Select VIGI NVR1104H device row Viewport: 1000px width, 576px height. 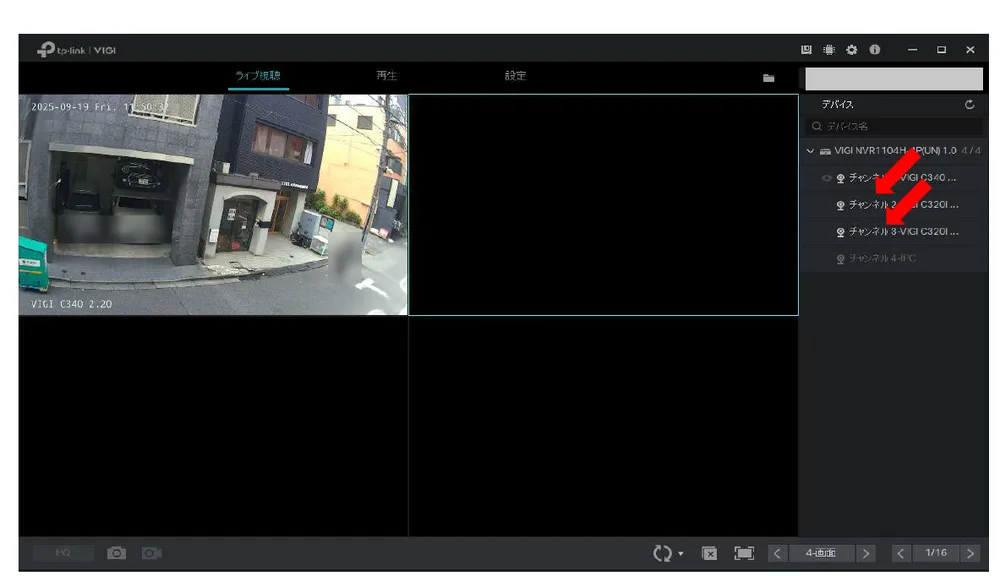coord(893,151)
